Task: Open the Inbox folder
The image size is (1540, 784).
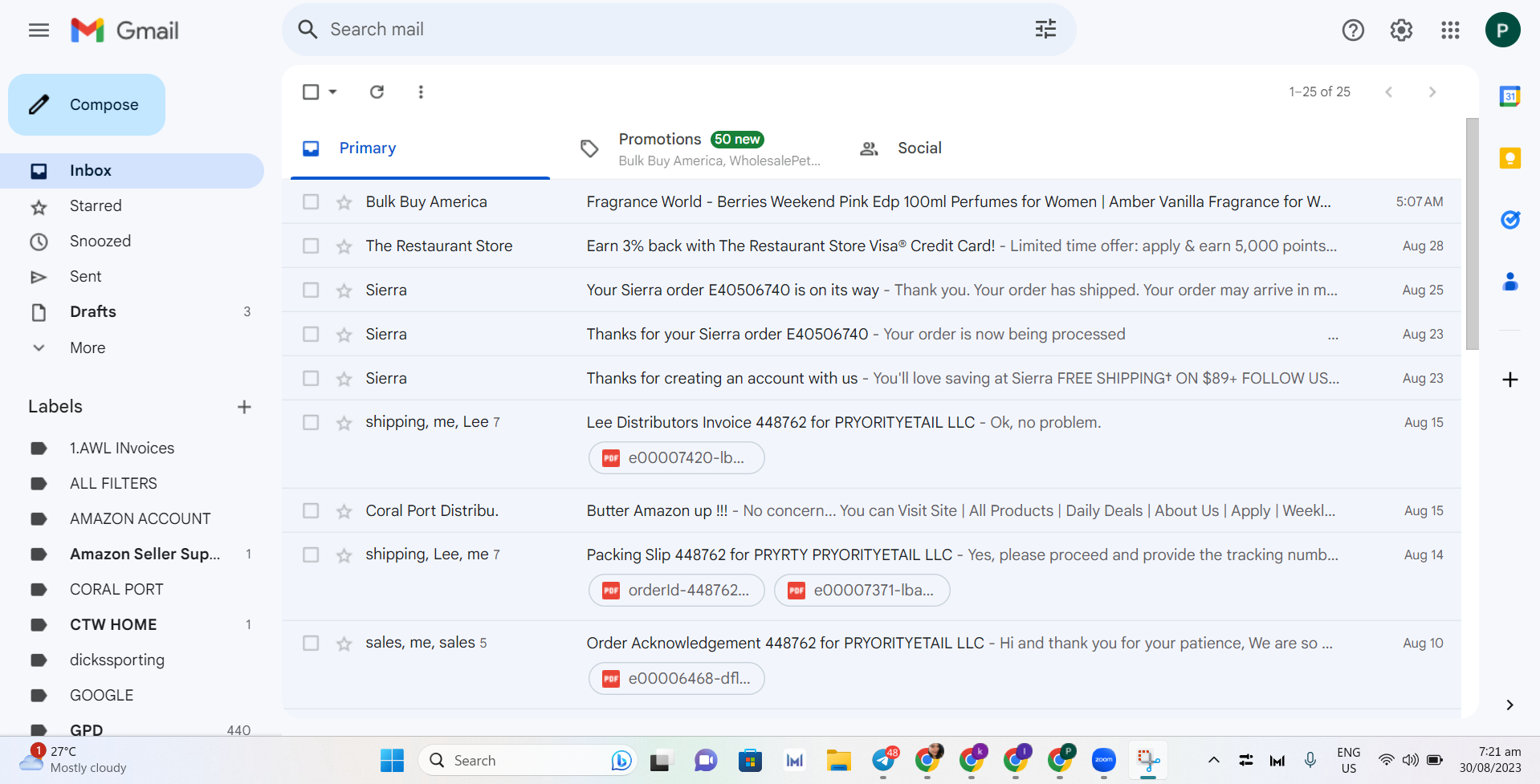Action: [132, 171]
